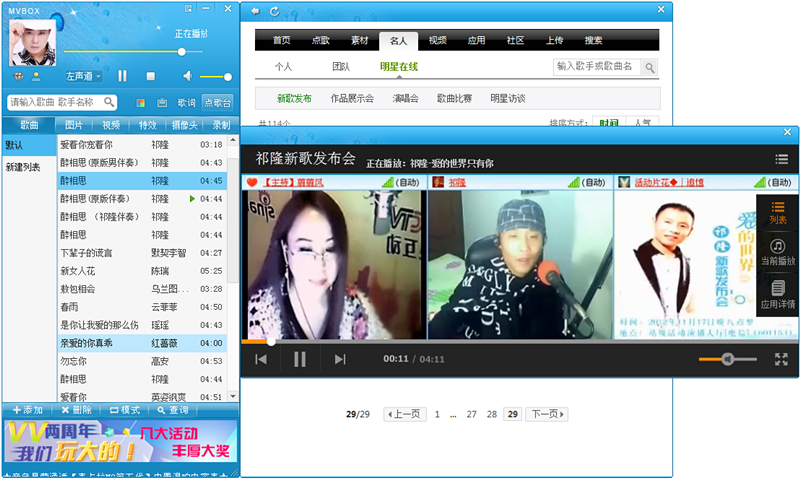Click the singer search magnifier button
Viewport: 800px width, 480px height.
tap(649, 67)
